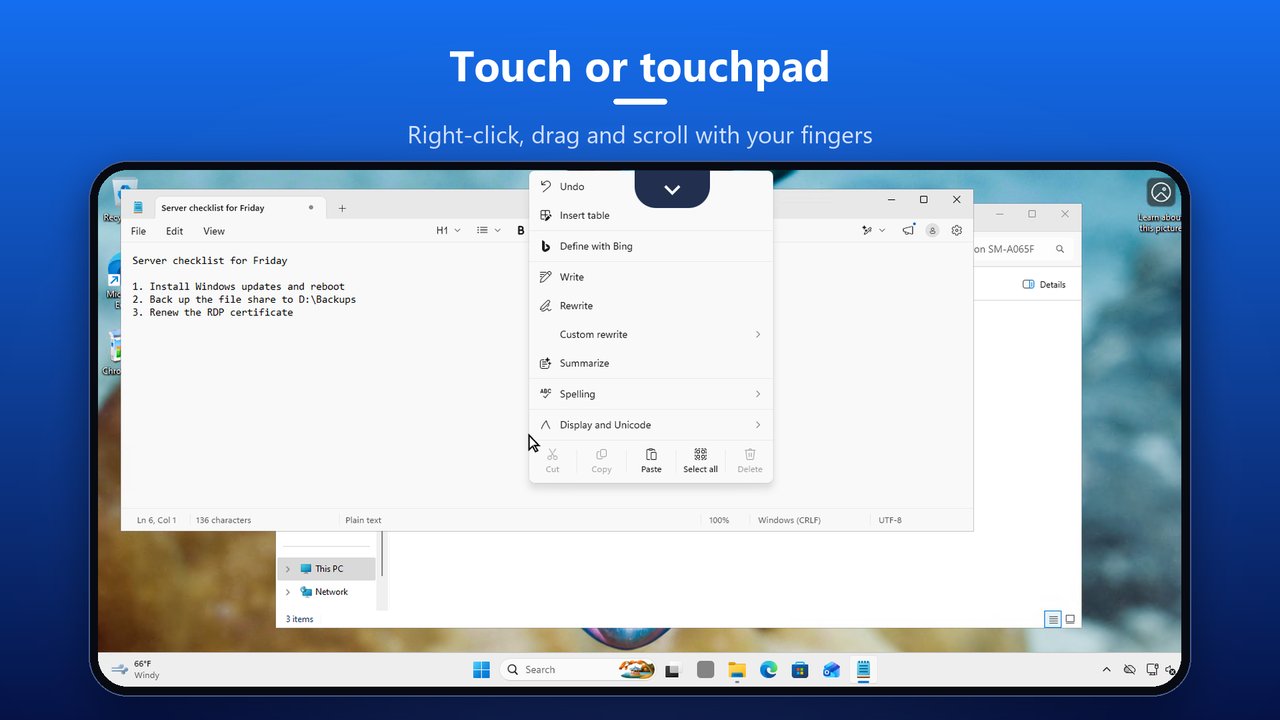Click the search icon in File Explorer
The width and height of the screenshot is (1280, 720).
(1060, 249)
